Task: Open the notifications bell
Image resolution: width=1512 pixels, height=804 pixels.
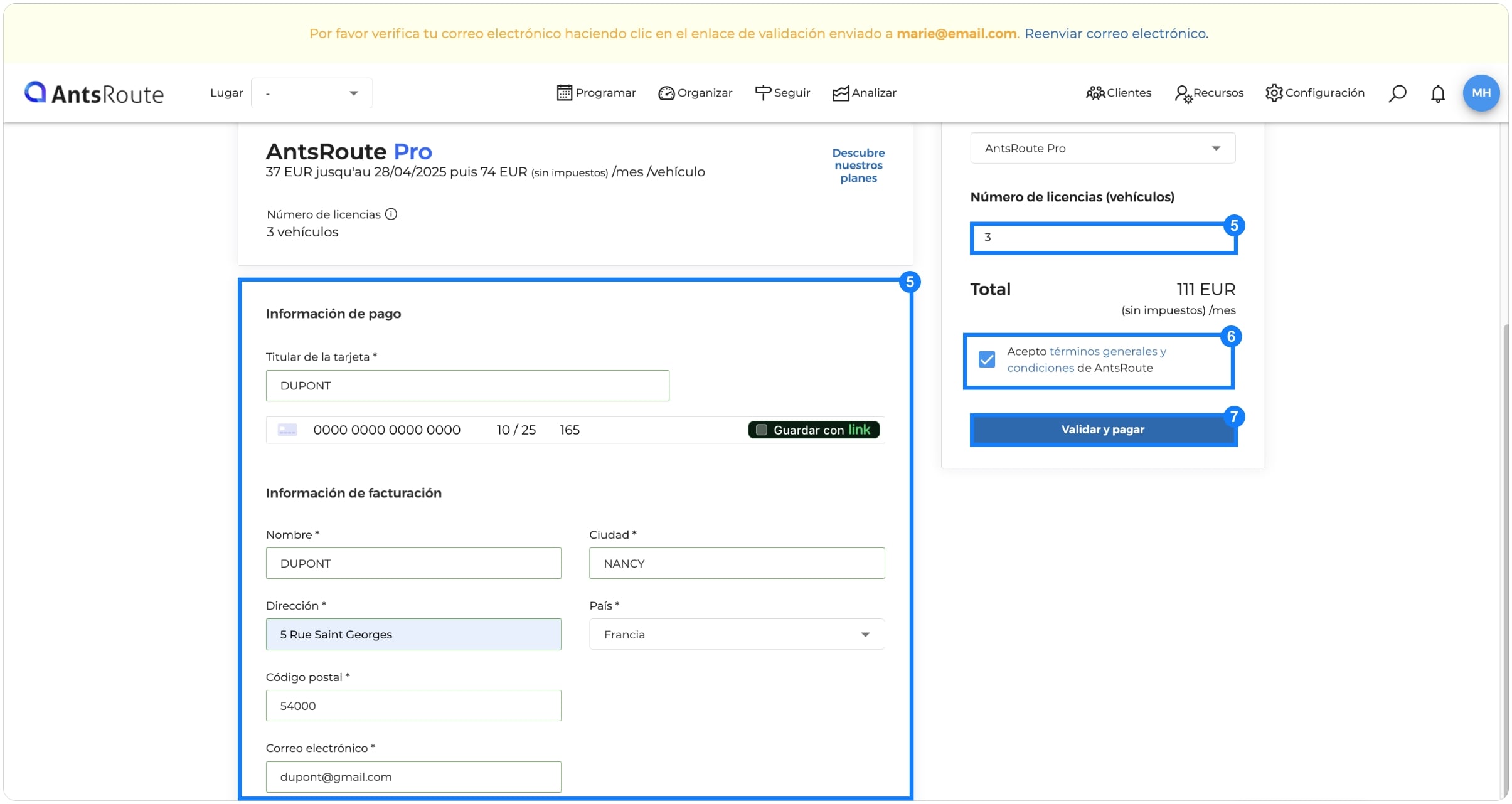Action: click(x=1438, y=93)
